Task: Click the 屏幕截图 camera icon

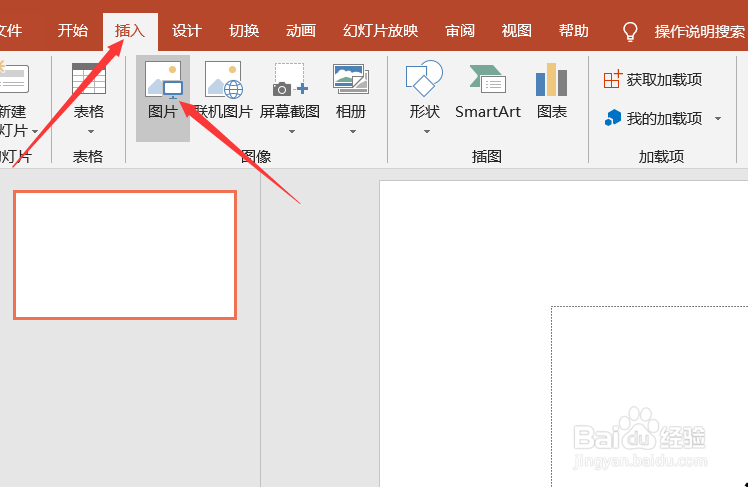Action: 290,79
